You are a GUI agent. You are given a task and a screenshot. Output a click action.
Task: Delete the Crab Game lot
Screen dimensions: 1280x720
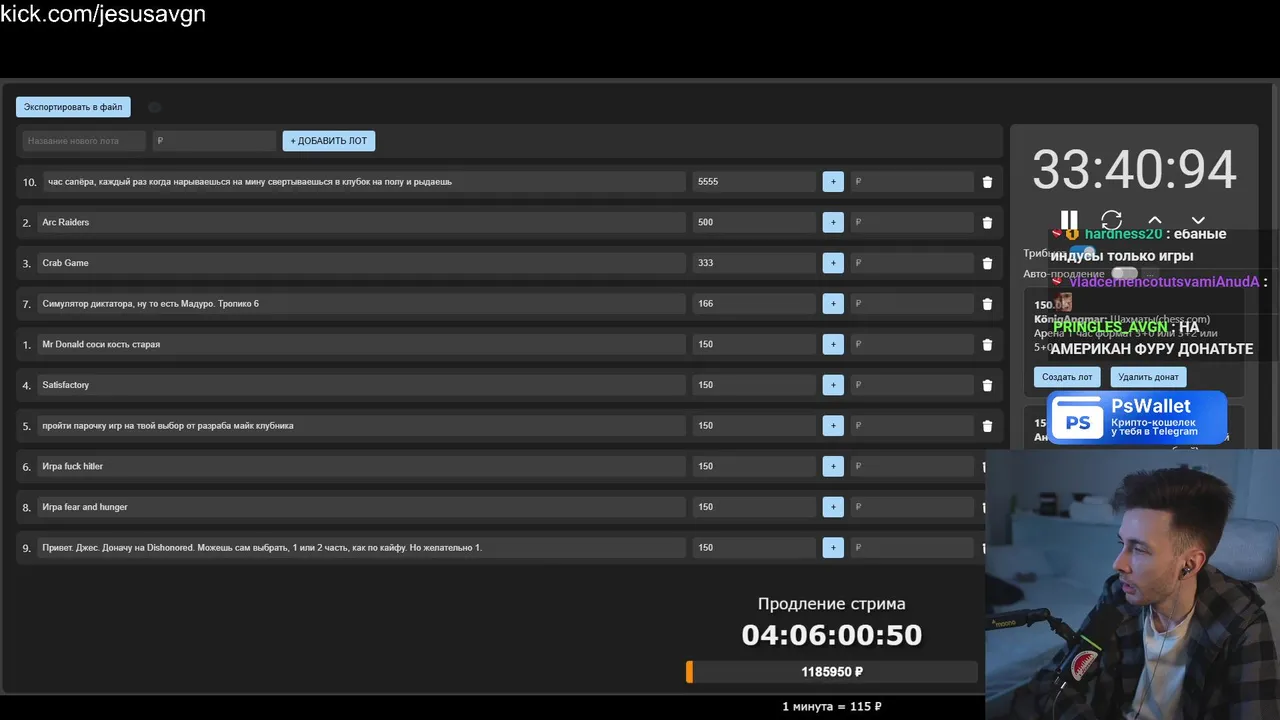(987, 263)
